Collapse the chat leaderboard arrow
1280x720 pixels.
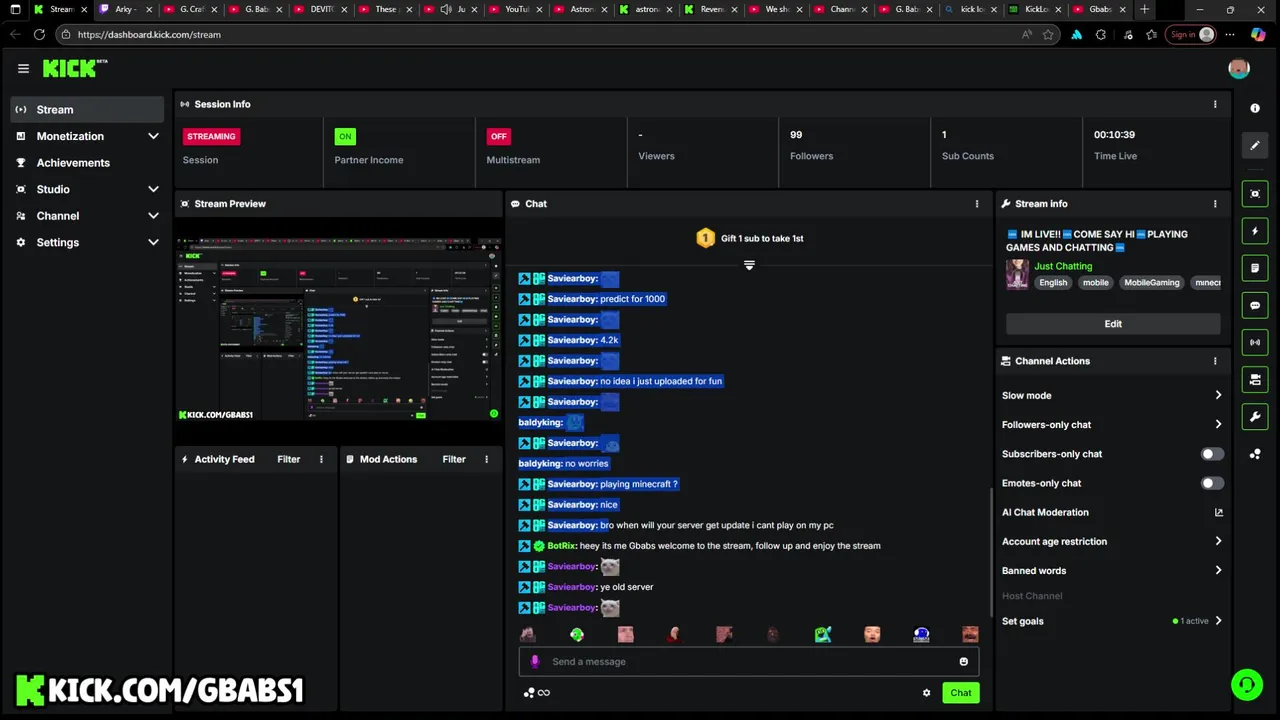pyautogui.click(x=749, y=265)
